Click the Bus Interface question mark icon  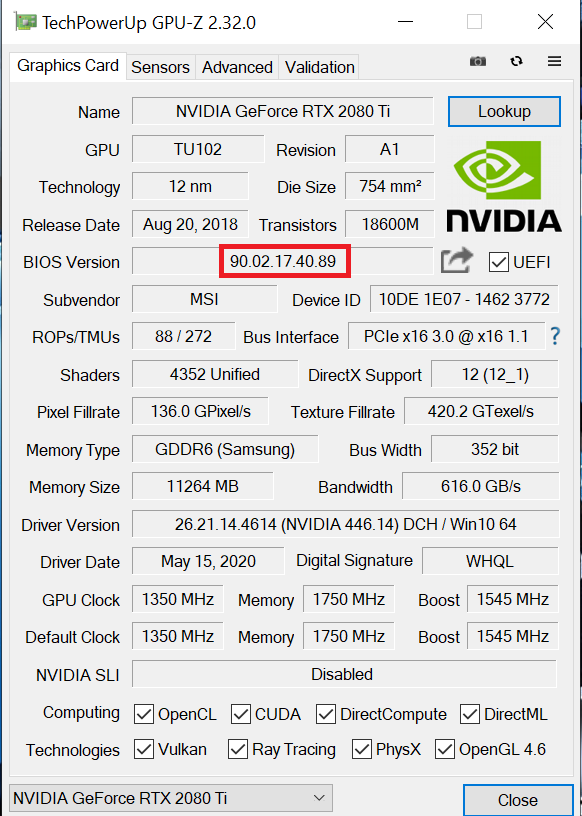555,337
